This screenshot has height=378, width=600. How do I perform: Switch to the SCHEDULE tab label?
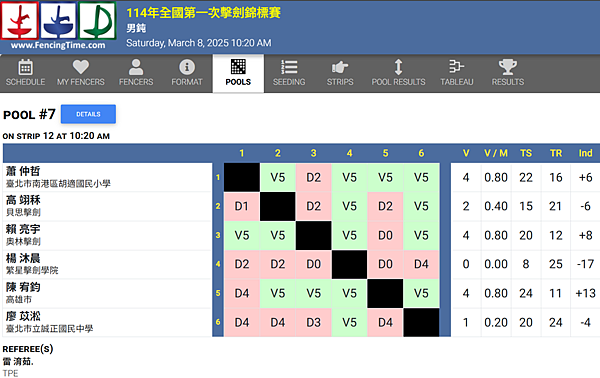[25, 82]
